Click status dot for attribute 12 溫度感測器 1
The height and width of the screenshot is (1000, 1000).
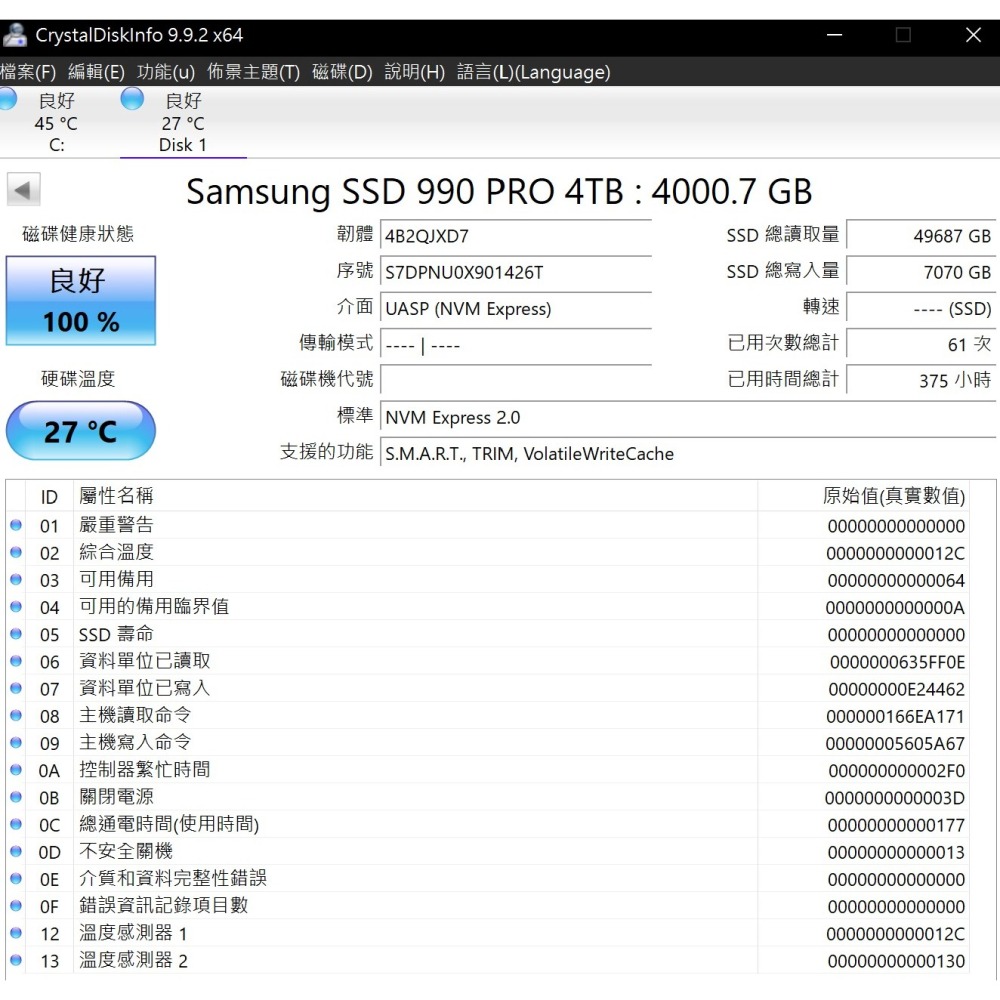pyautogui.click(x=16, y=932)
